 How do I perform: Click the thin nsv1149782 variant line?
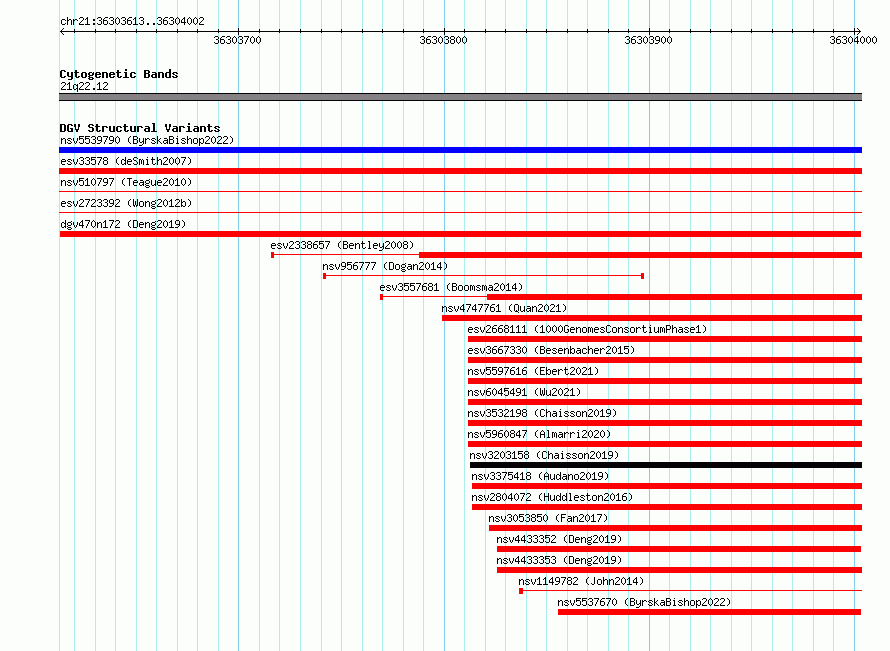pyautogui.click(x=691, y=591)
